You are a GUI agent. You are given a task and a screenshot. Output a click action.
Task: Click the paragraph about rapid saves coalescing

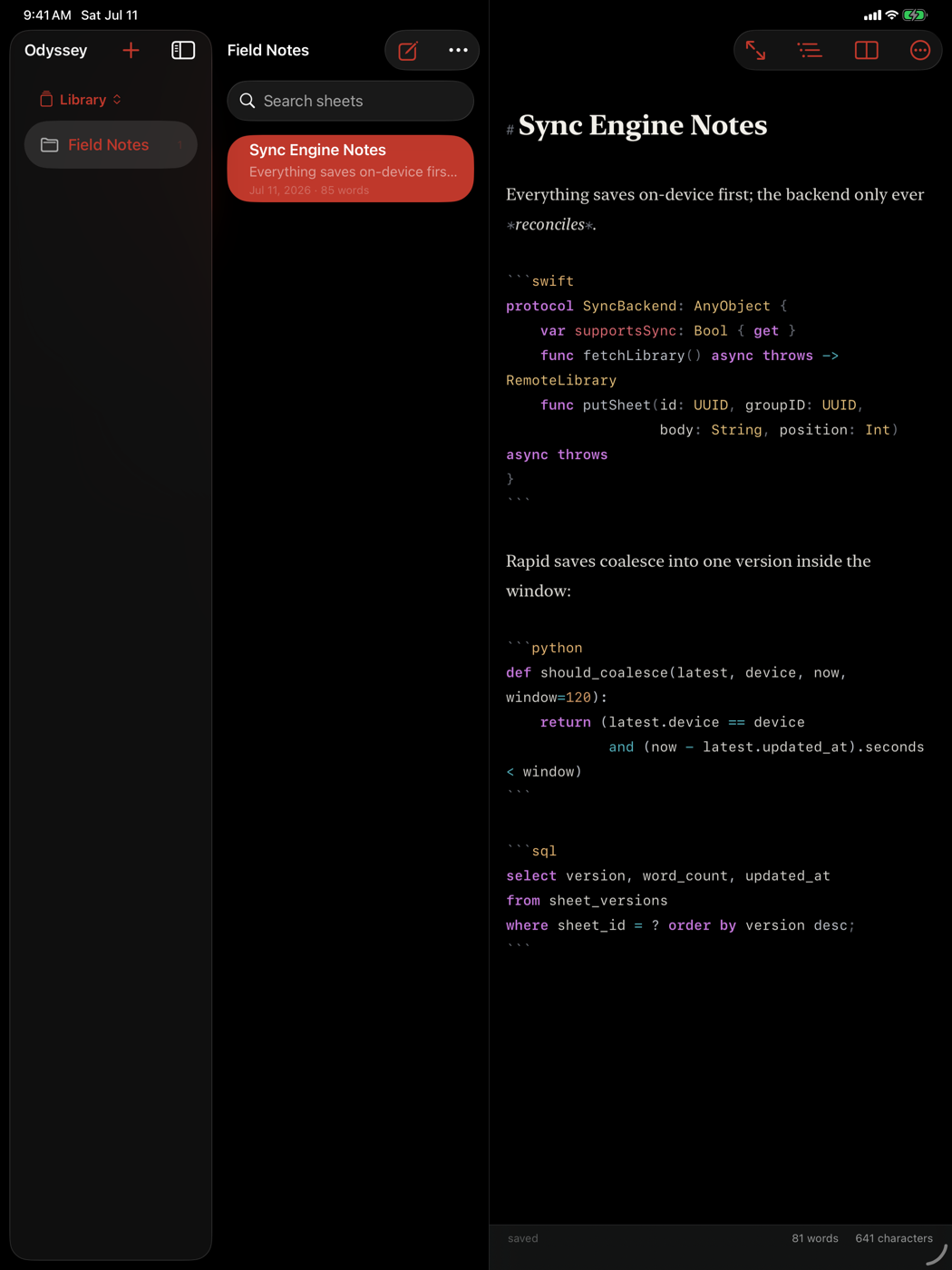(688, 576)
